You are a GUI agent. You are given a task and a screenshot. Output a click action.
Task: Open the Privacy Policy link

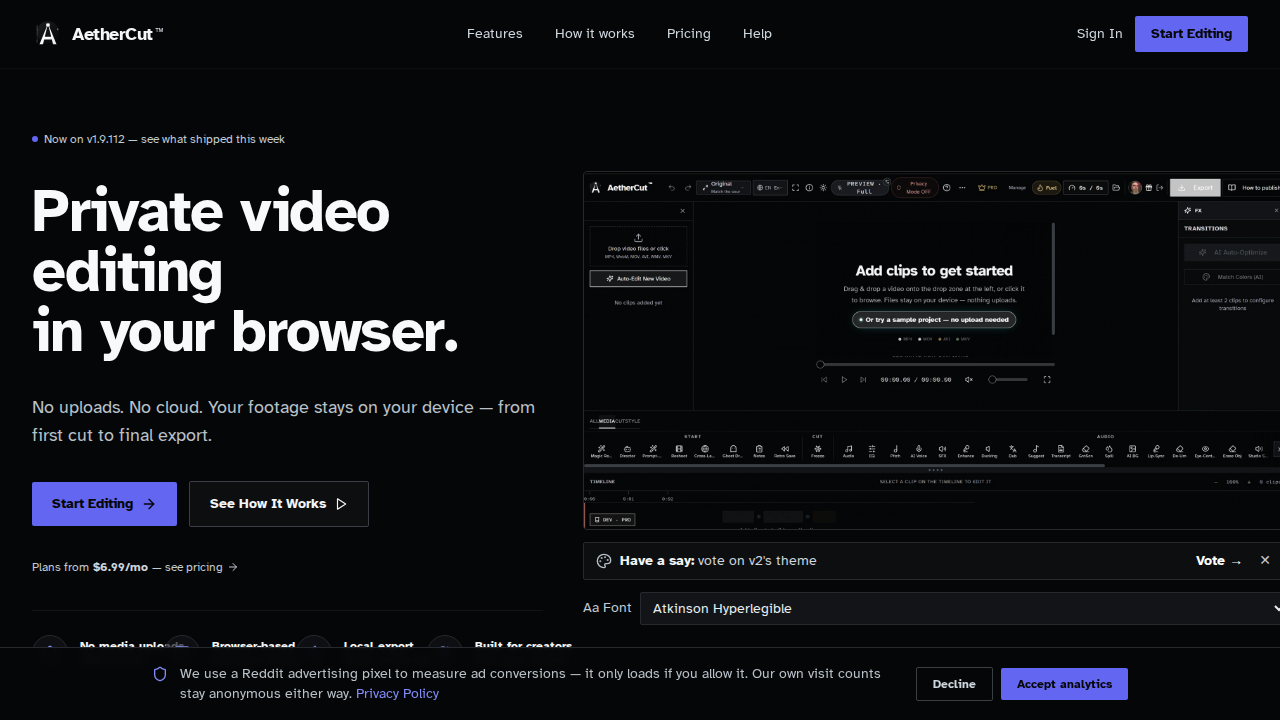(397, 693)
